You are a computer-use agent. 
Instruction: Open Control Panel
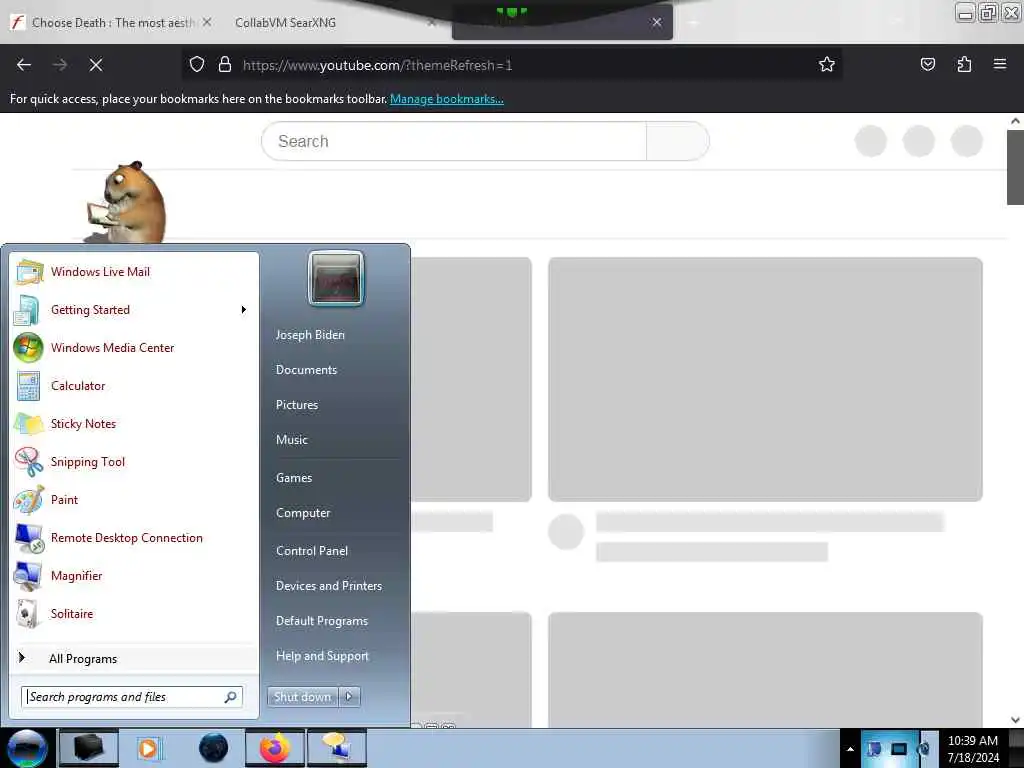312,551
